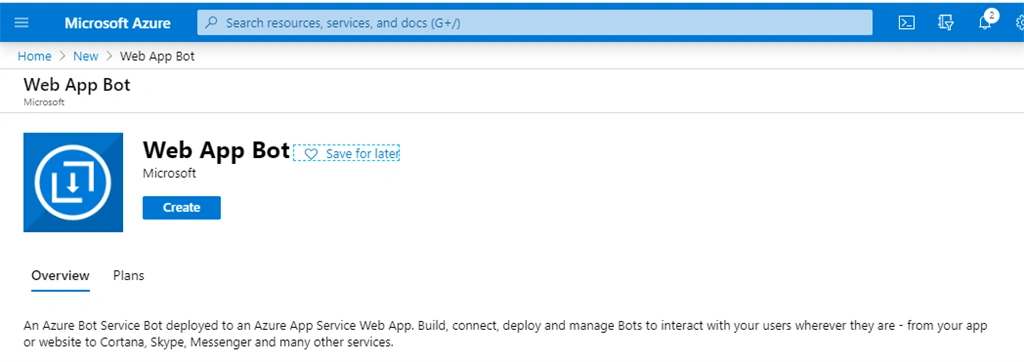This screenshot has width=1024, height=362.
Task: Click the Save for later text
Action: (x=362, y=154)
